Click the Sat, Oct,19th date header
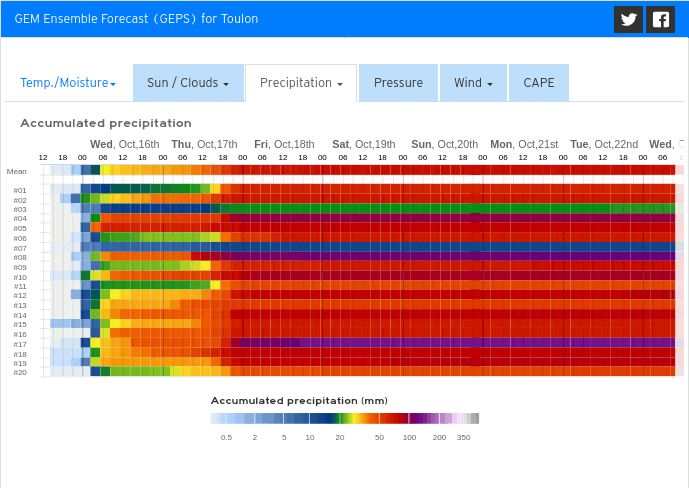The height and width of the screenshot is (488, 689). pos(364,145)
